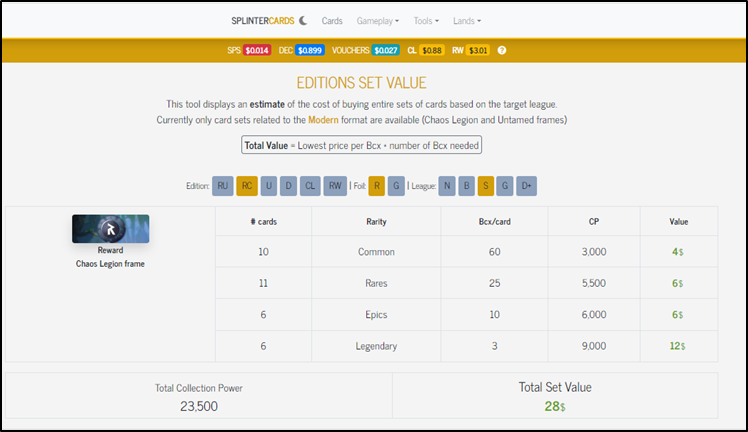Screen dimensions: 748x432
Task: Click the VOUCHERS price badge $0.027
Action: (x=385, y=50)
